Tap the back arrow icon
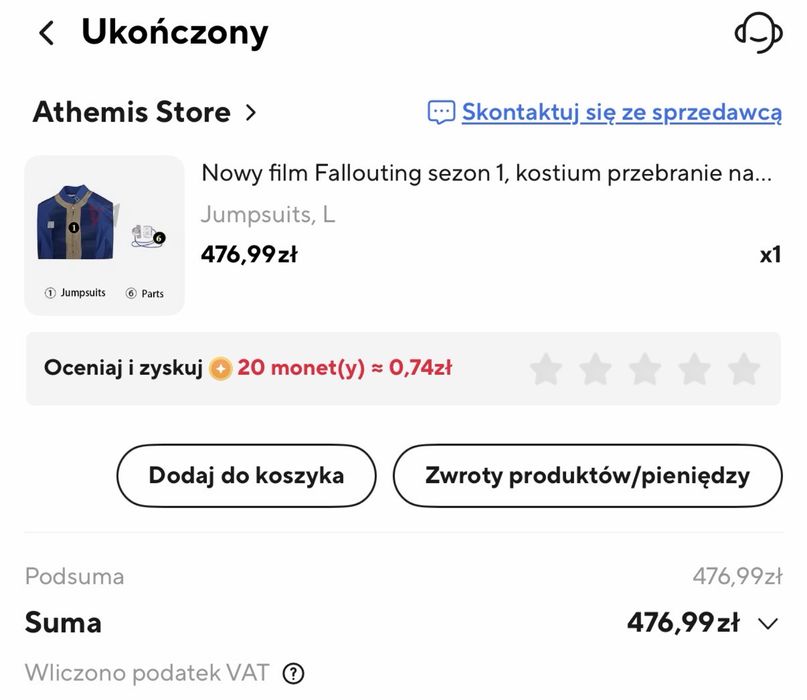 click(x=46, y=33)
